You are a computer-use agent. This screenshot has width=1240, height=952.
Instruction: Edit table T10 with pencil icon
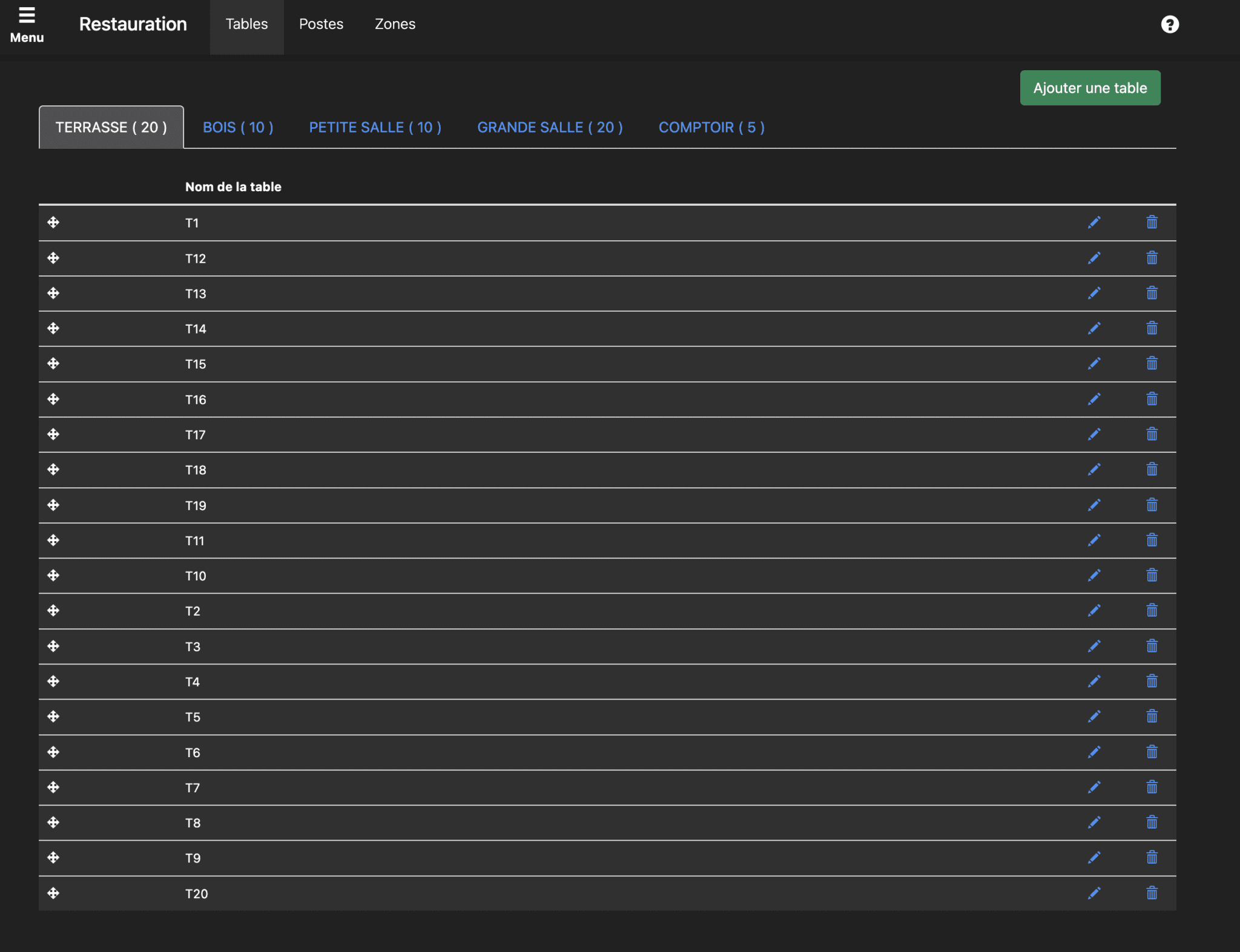[1094, 576]
